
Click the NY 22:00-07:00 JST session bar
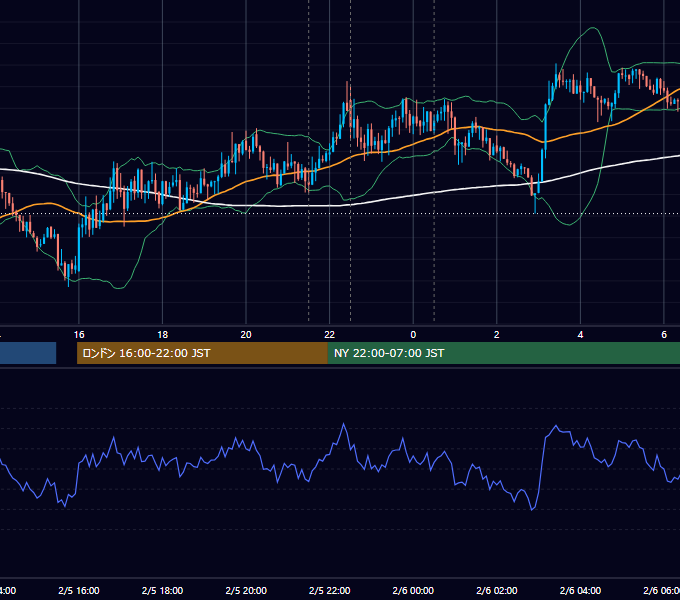point(503,353)
